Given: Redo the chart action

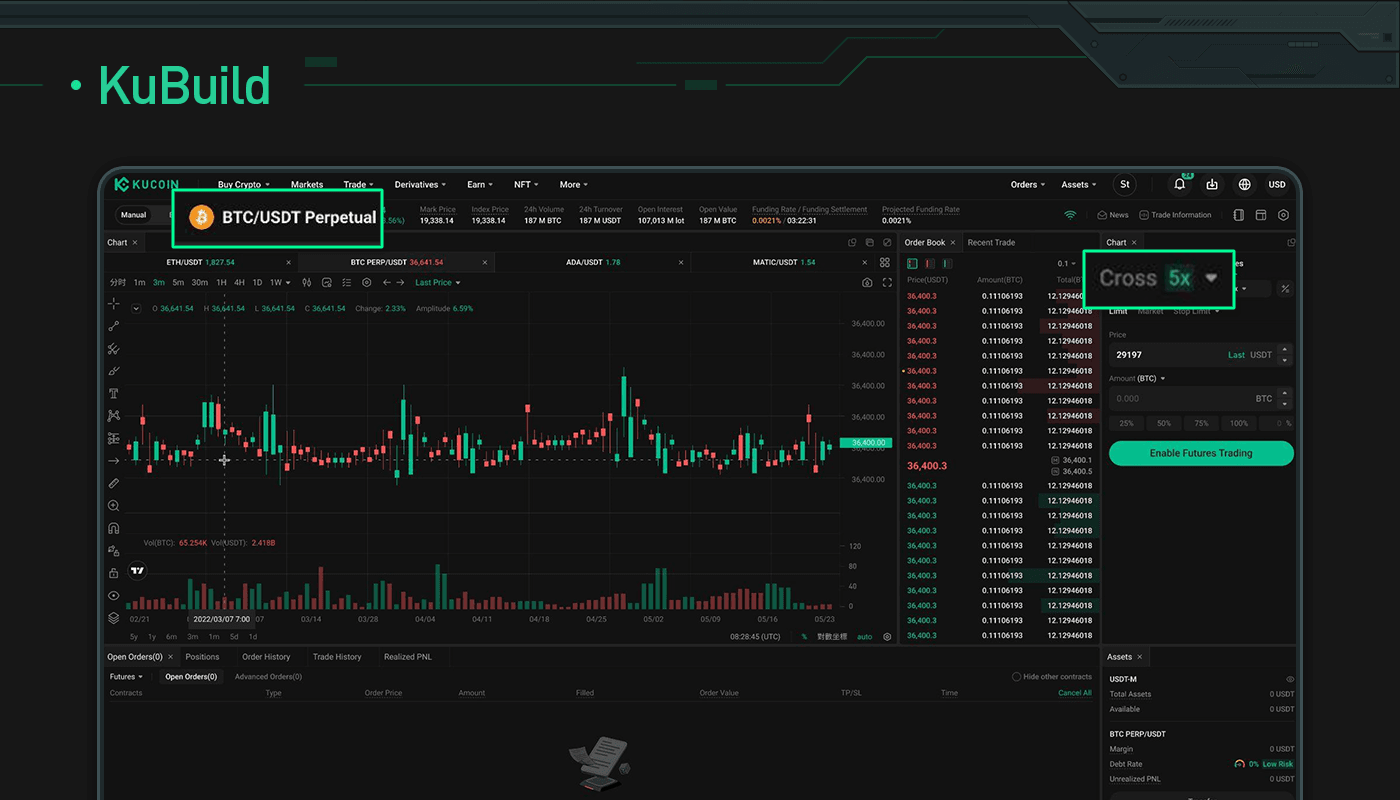Looking at the screenshot, I should click(x=402, y=283).
